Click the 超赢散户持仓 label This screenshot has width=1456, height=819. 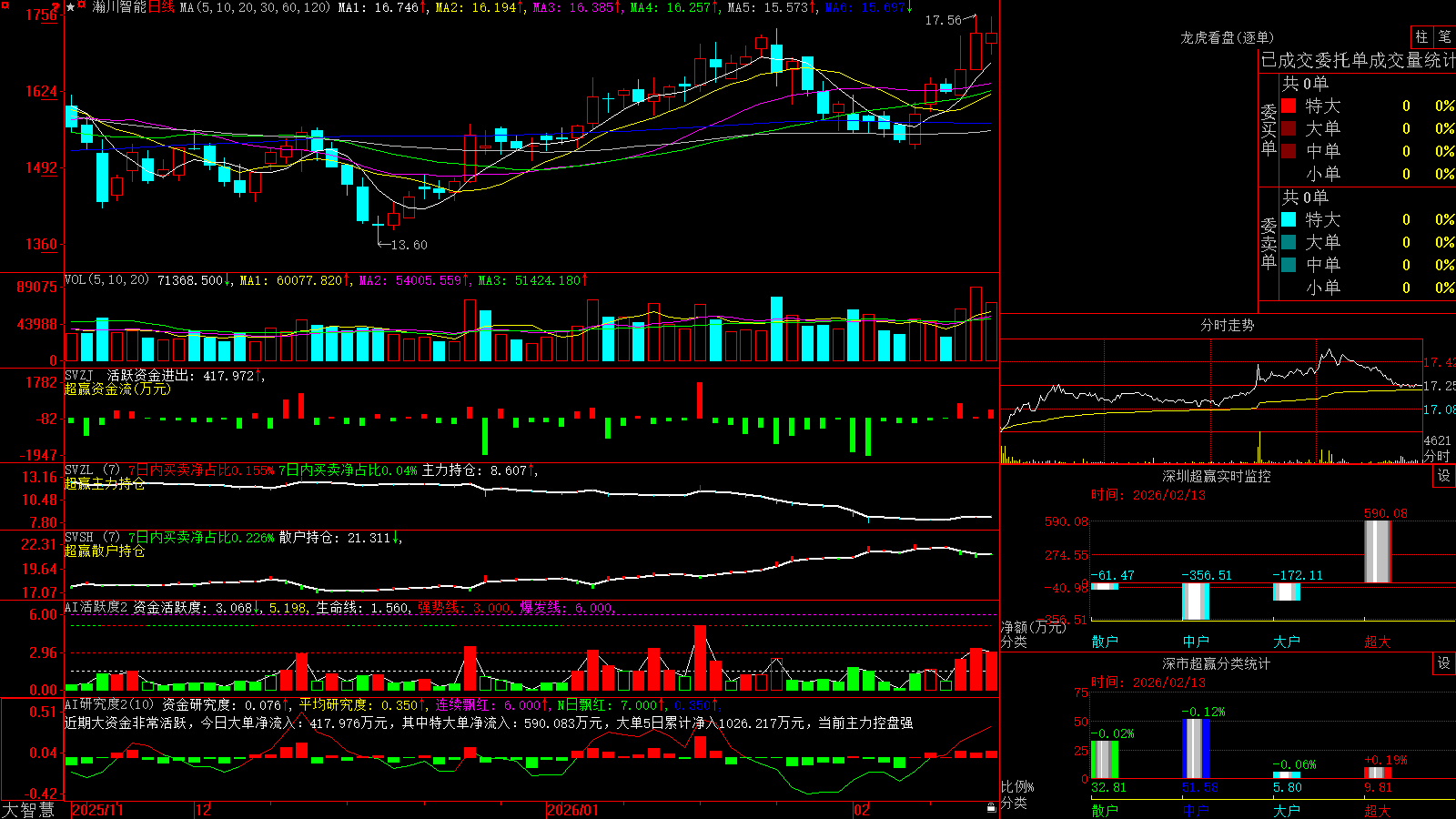coord(105,551)
